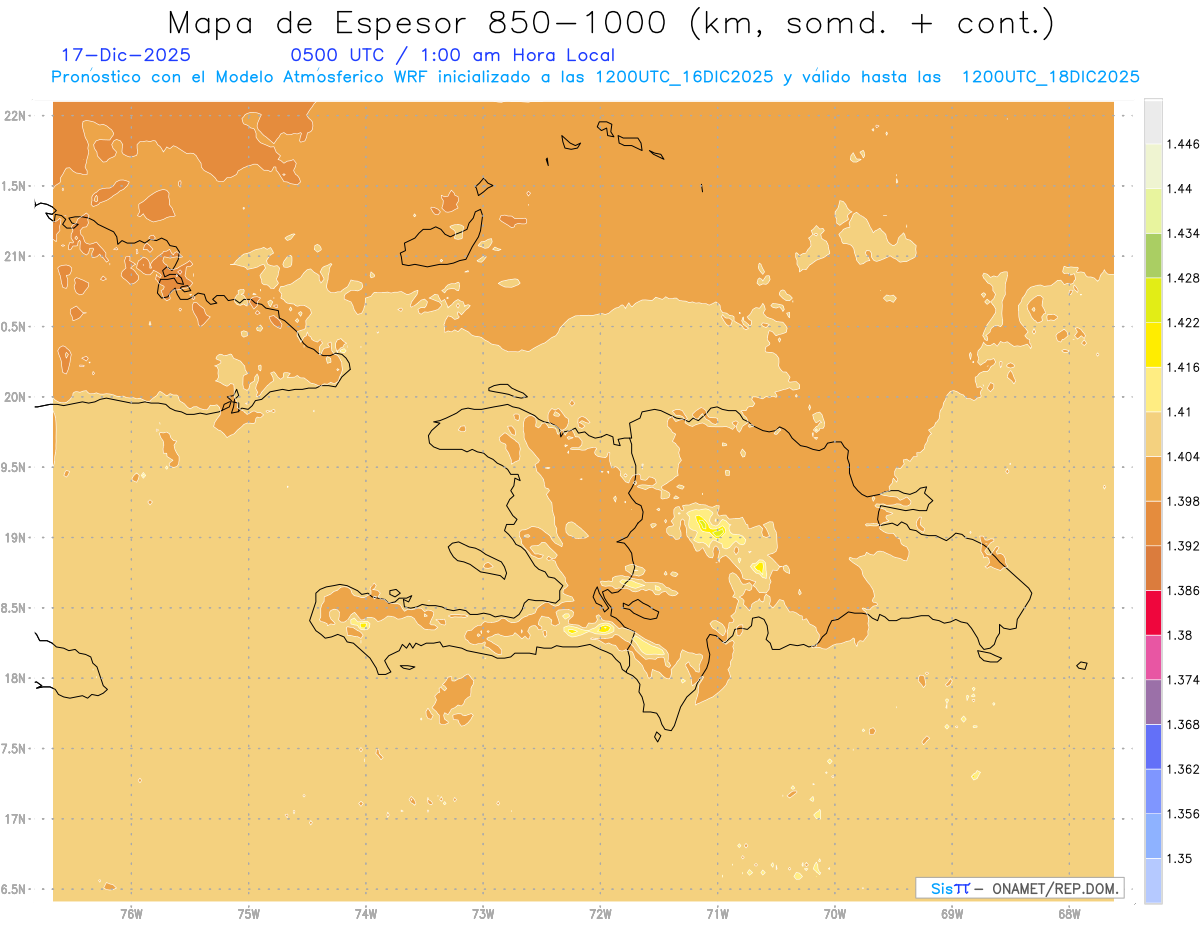1200x927 pixels.
Task: Select the date label "17-Dic-2025"
Action: 126,56
